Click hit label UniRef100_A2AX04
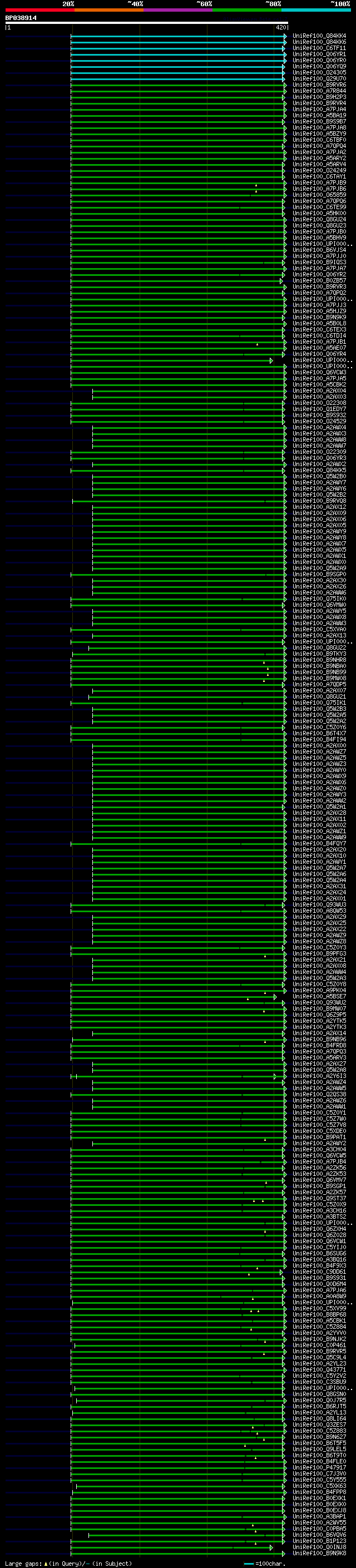The height and width of the screenshot is (1568, 356). (x=319, y=391)
